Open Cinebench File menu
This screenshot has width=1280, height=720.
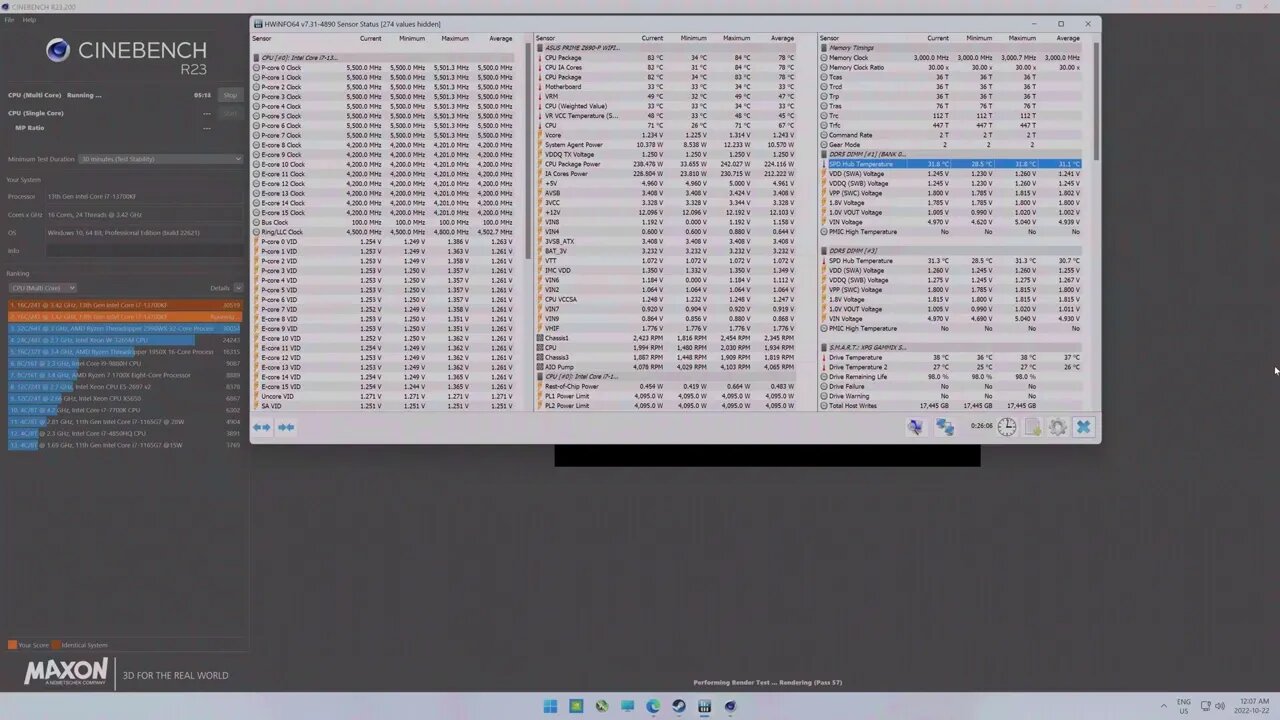click(9, 20)
